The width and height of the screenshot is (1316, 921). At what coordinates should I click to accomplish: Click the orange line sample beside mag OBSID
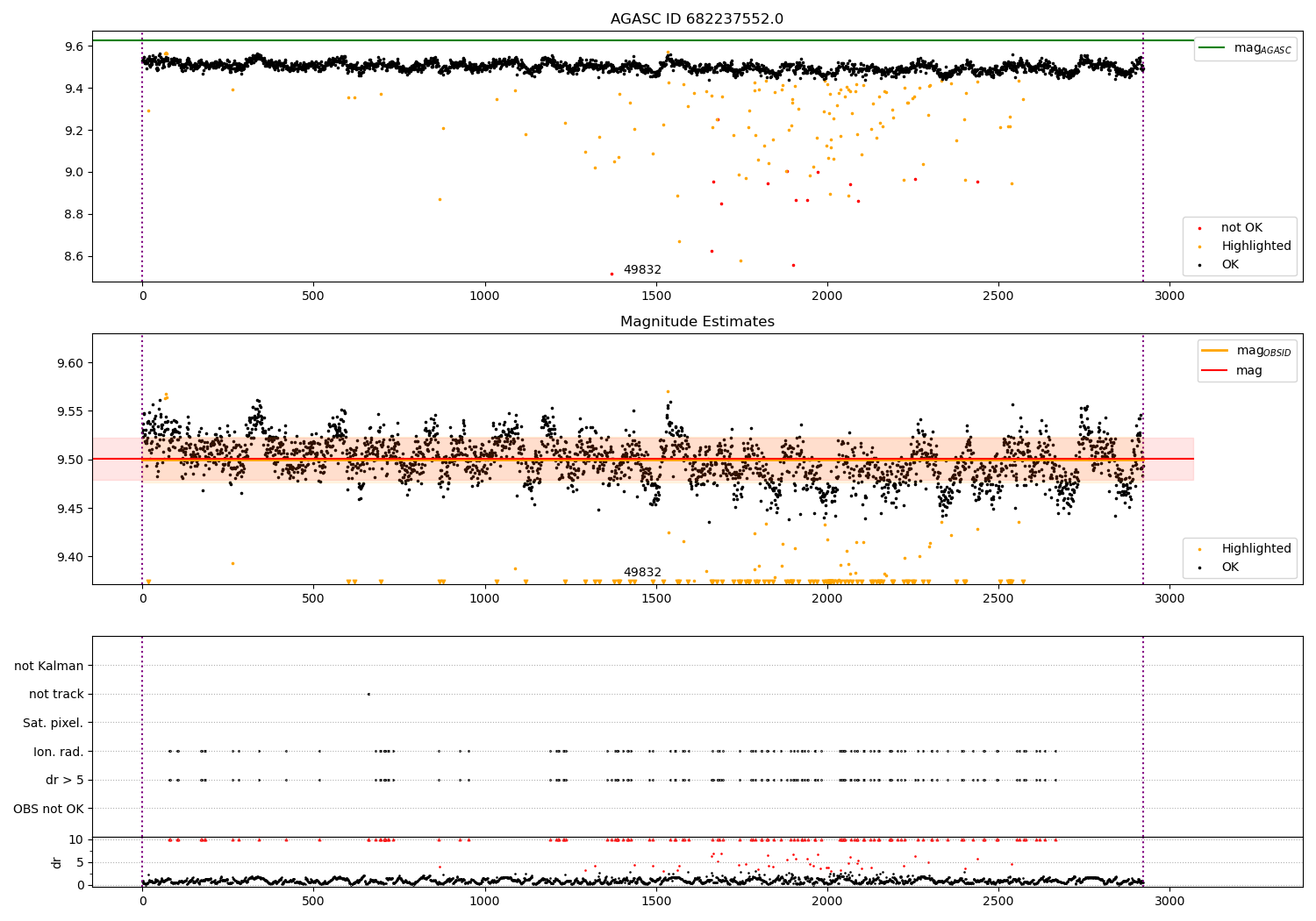pyautogui.click(x=1214, y=351)
